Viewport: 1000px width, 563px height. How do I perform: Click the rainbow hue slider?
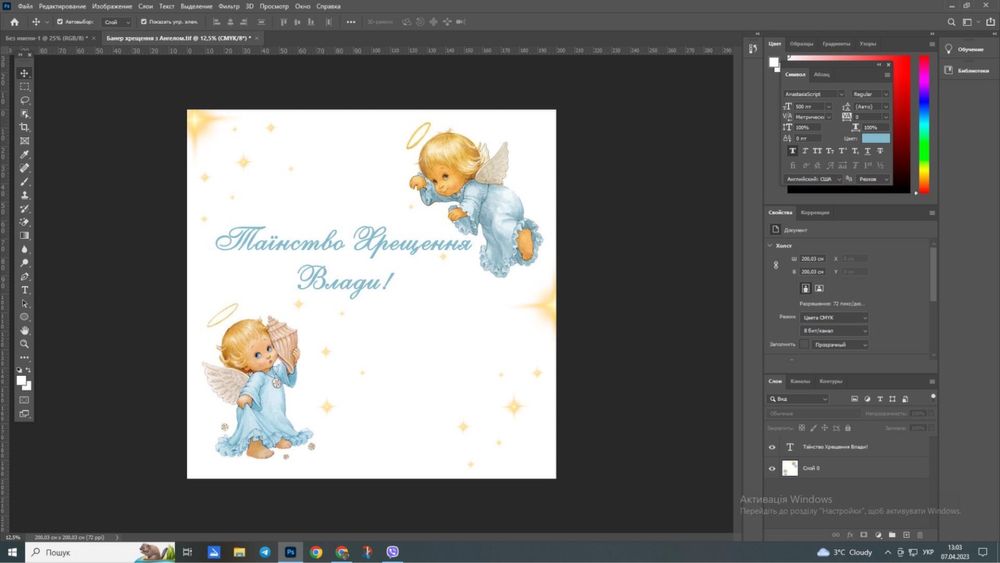pos(923,124)
